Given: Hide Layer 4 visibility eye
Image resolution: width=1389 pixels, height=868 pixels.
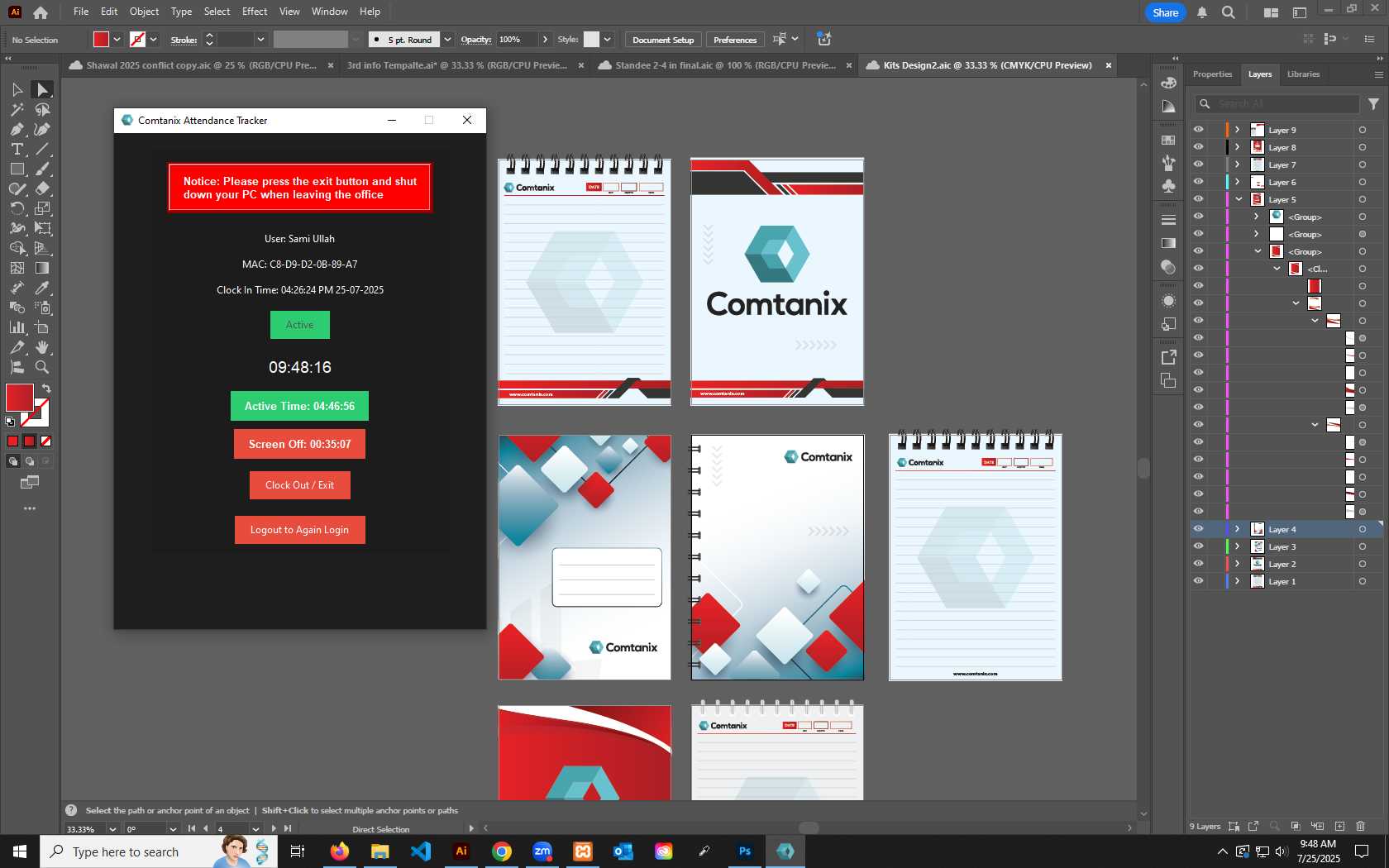Looking at the screenshot, I should pyautogui.click(x=1198, y=529).
